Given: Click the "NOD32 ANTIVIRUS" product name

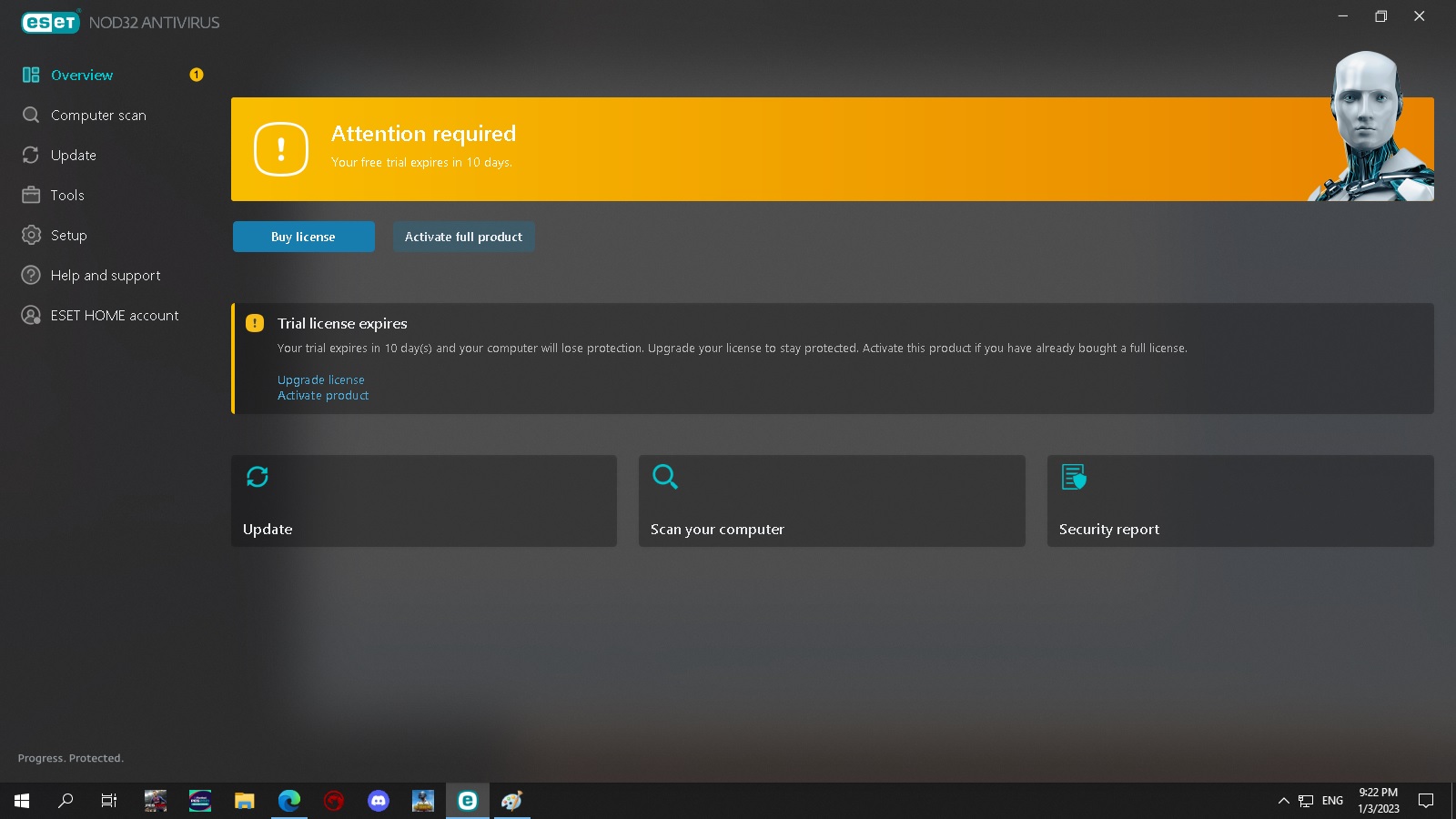Looking at the screenshot, I should 155,23.
